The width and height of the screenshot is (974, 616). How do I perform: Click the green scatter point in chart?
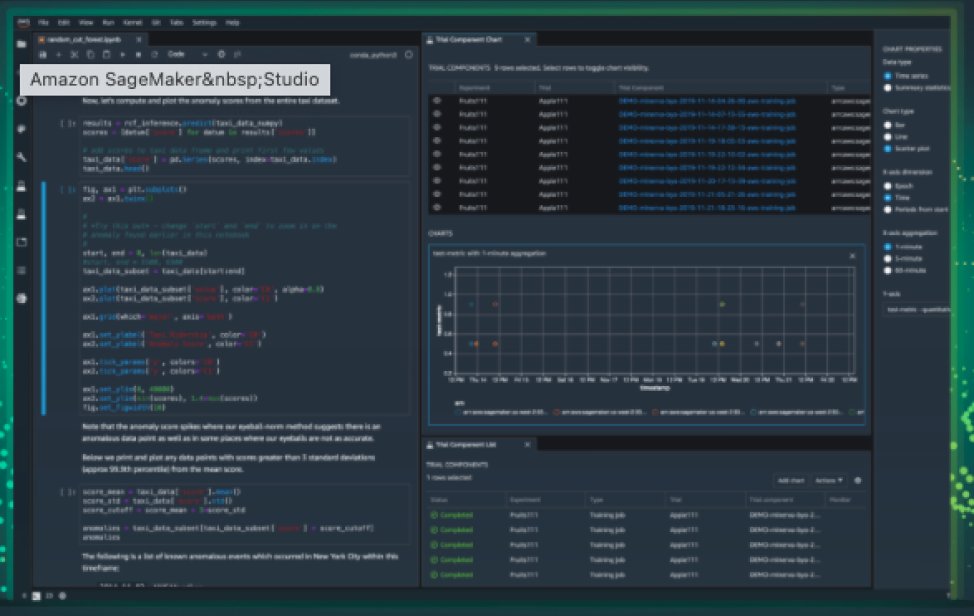722,304
